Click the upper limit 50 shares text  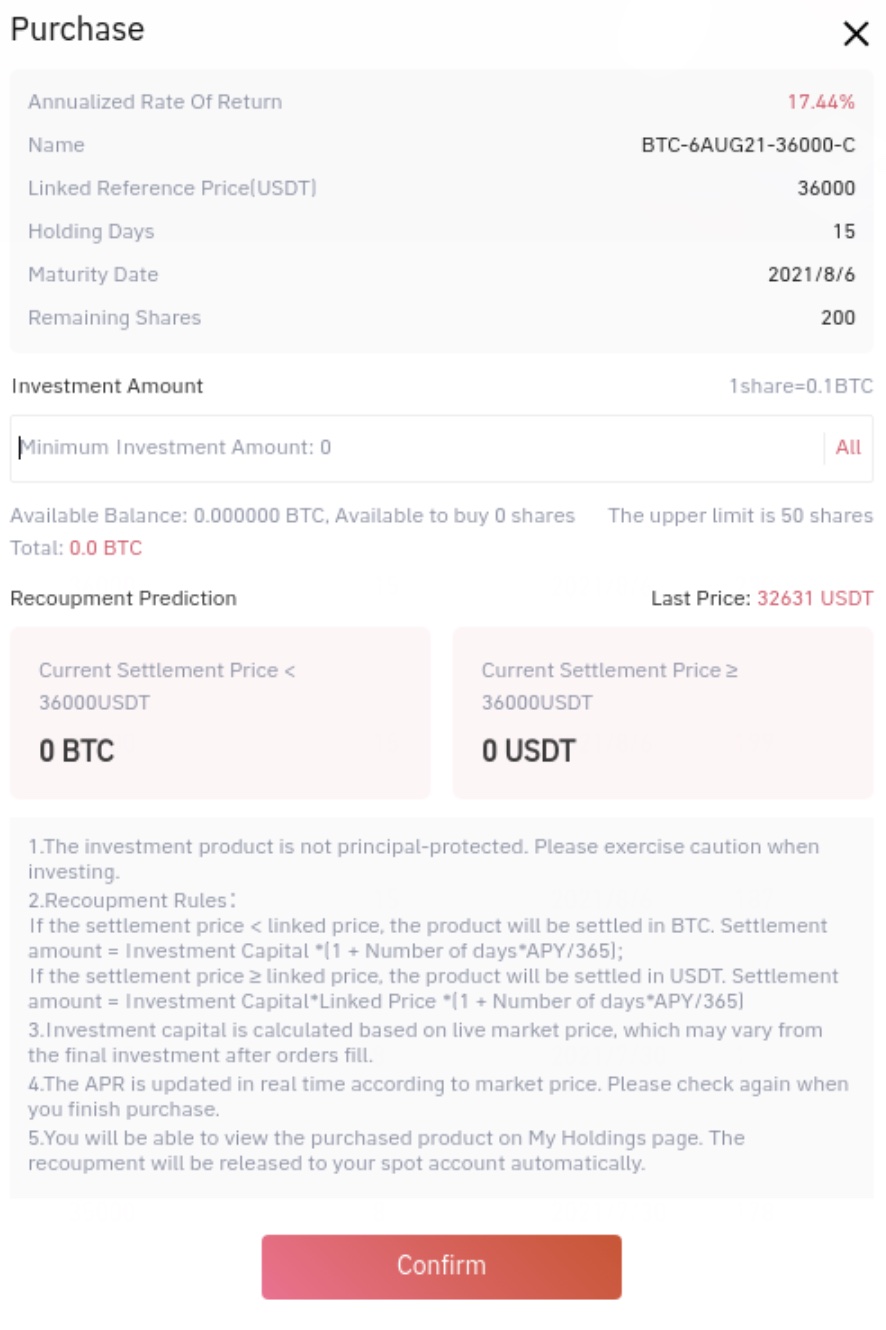[740, 516]
